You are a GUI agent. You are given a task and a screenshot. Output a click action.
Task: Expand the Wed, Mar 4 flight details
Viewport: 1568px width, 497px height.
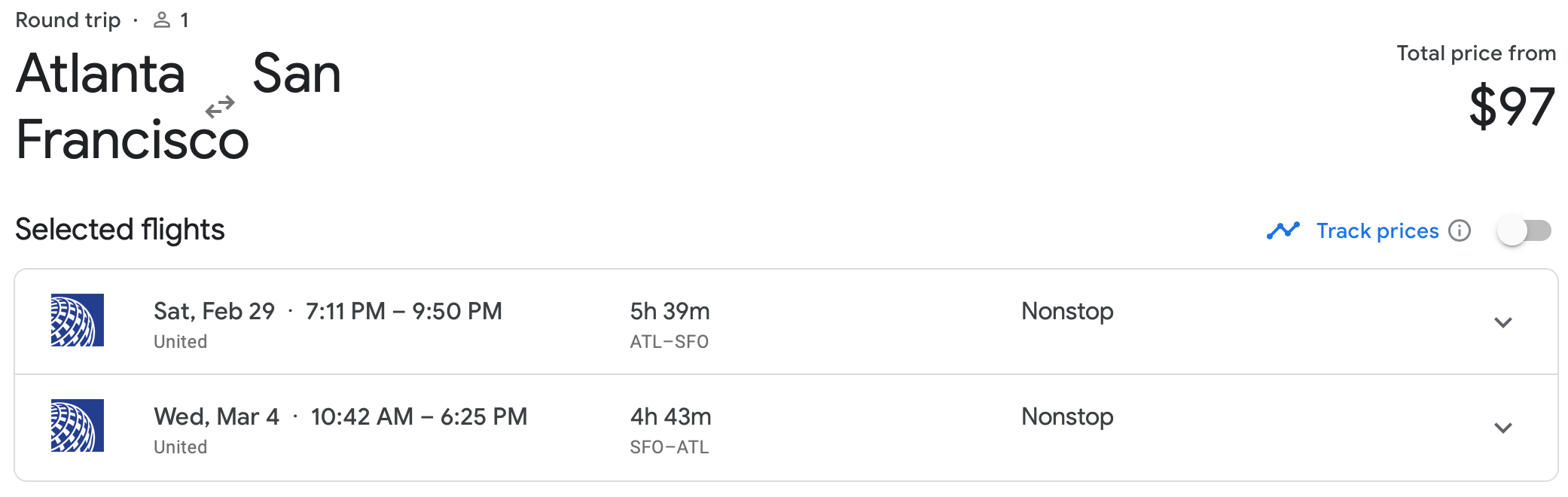tap(1502, 428)
